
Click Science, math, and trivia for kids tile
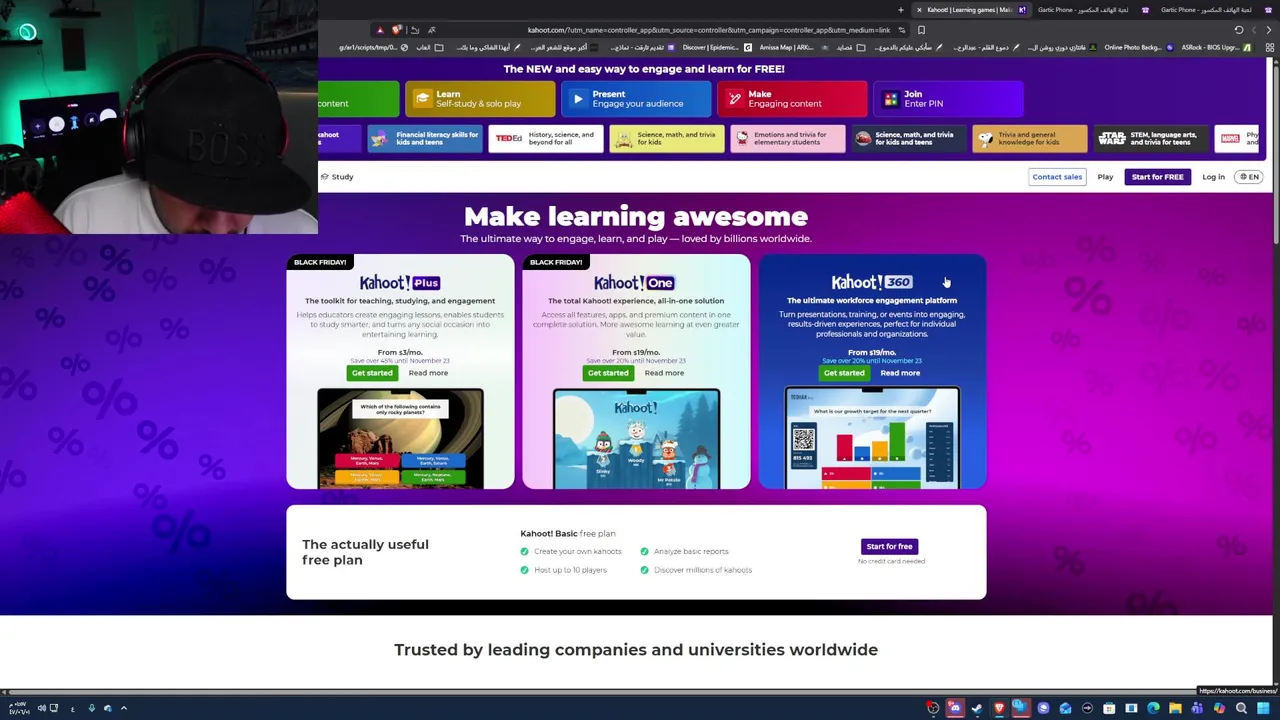point(667,139)
